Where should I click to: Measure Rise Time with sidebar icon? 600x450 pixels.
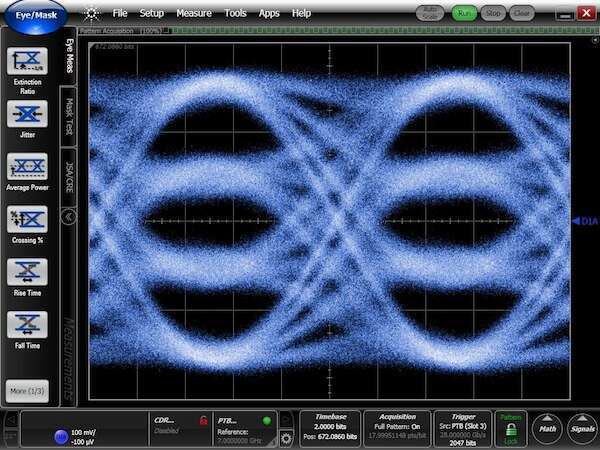click(x=27, y=272)
